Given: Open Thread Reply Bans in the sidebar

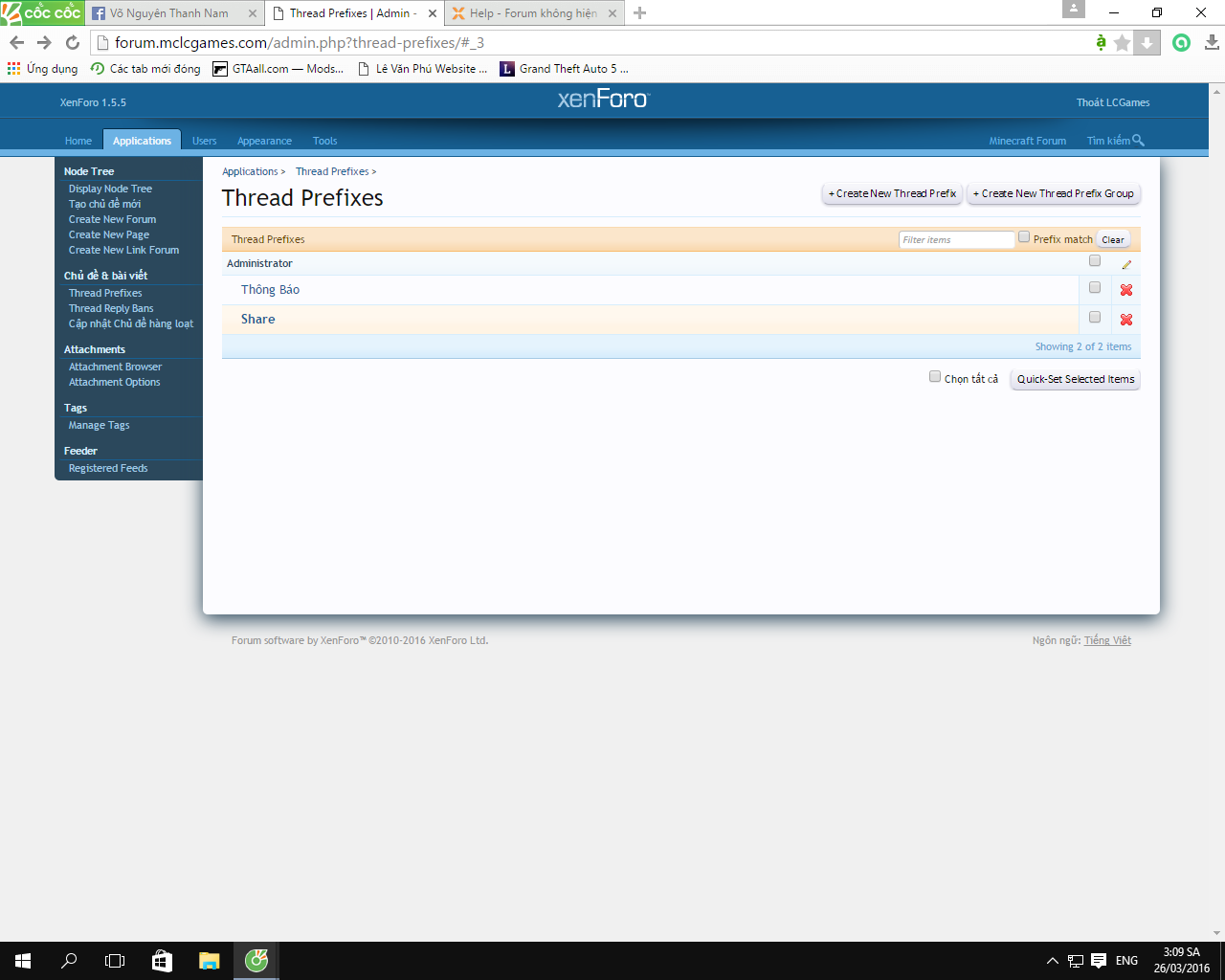Looking at the screenshot, I should pos(111,308).
